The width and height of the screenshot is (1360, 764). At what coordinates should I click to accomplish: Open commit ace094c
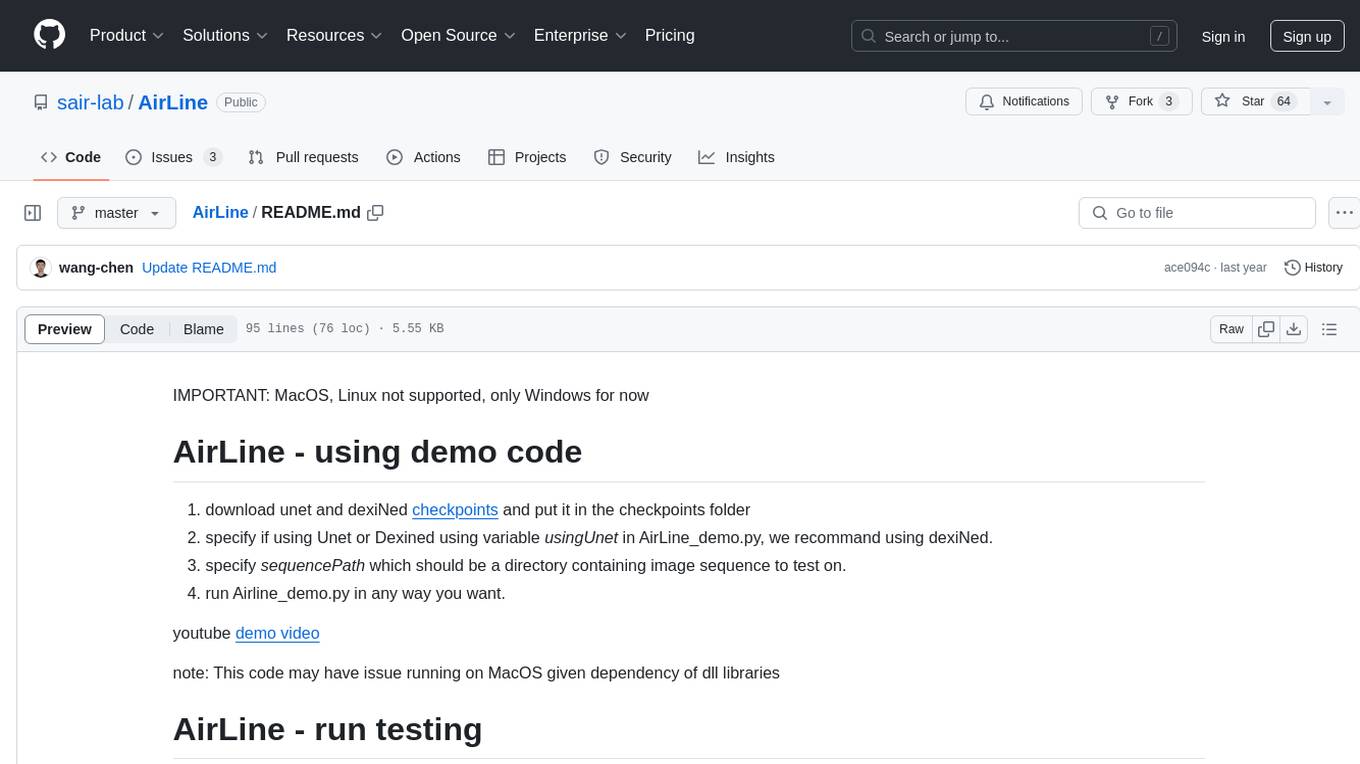tap(1187, 268)
